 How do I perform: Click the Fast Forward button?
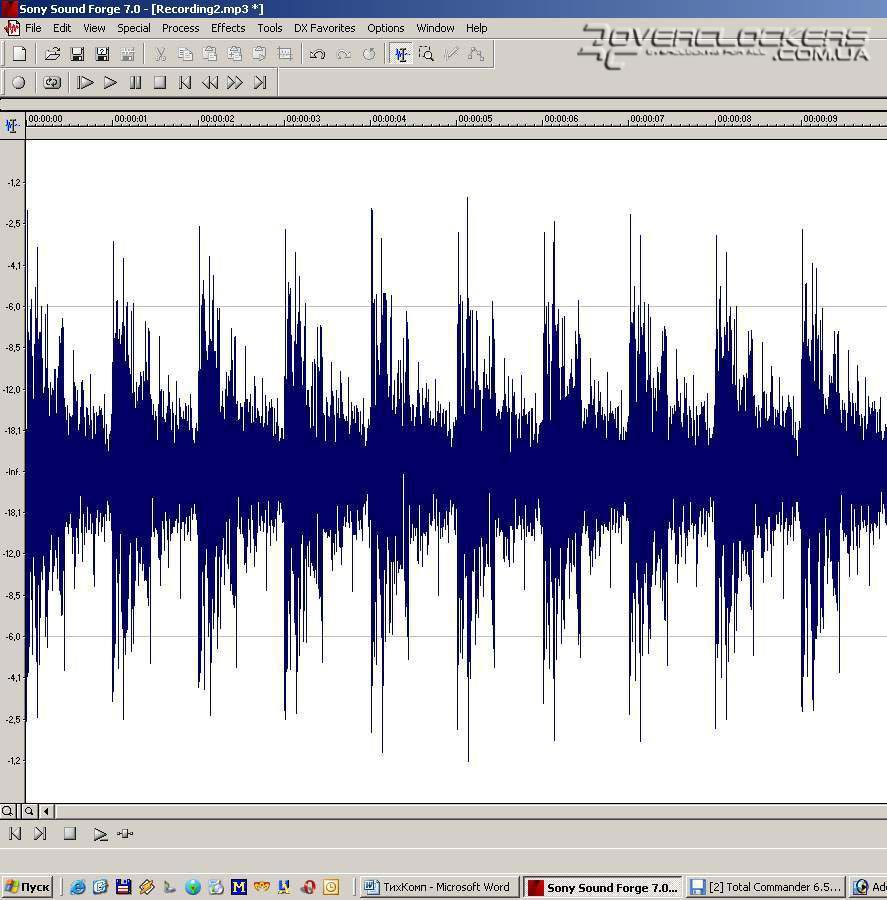[234, 83]
